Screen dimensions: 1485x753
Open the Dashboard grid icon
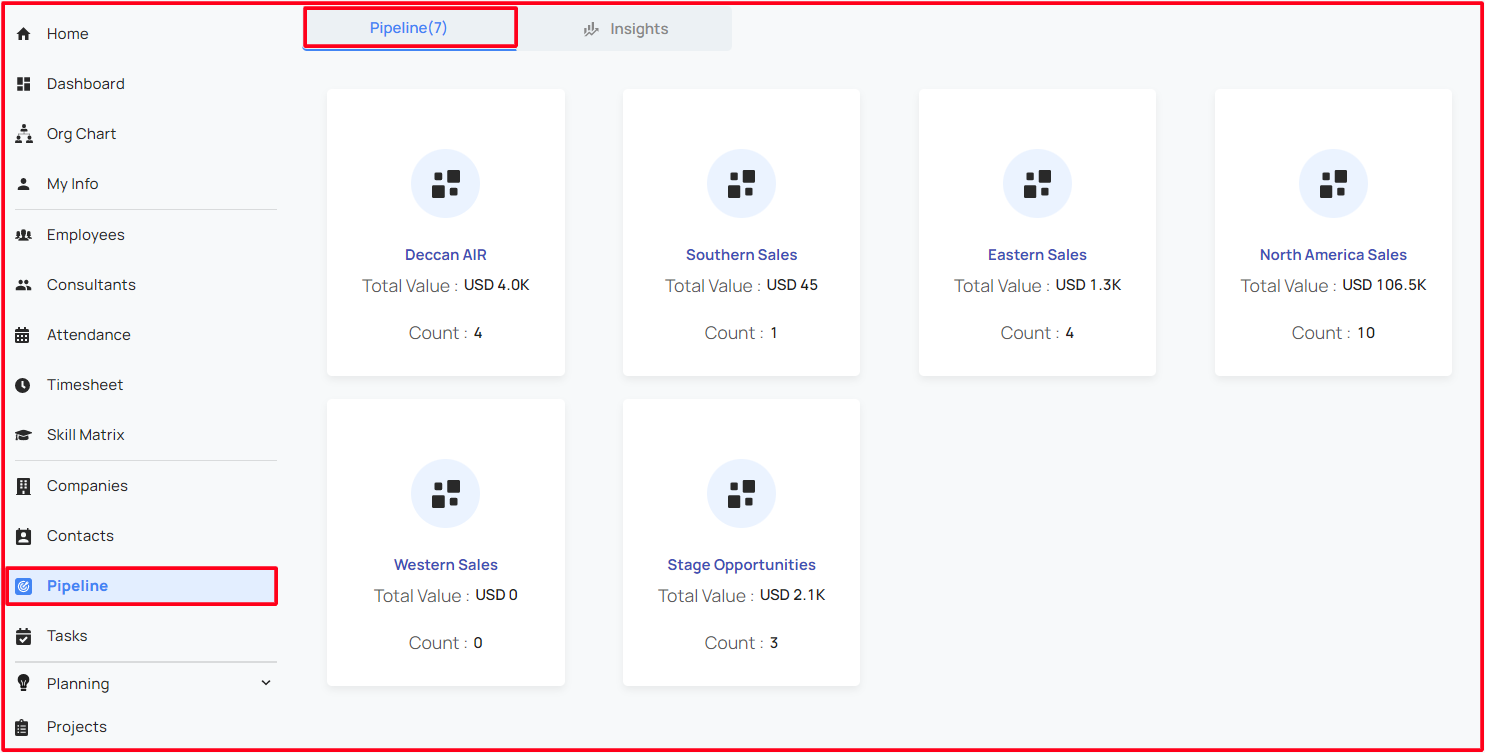(x=24, y=84)
